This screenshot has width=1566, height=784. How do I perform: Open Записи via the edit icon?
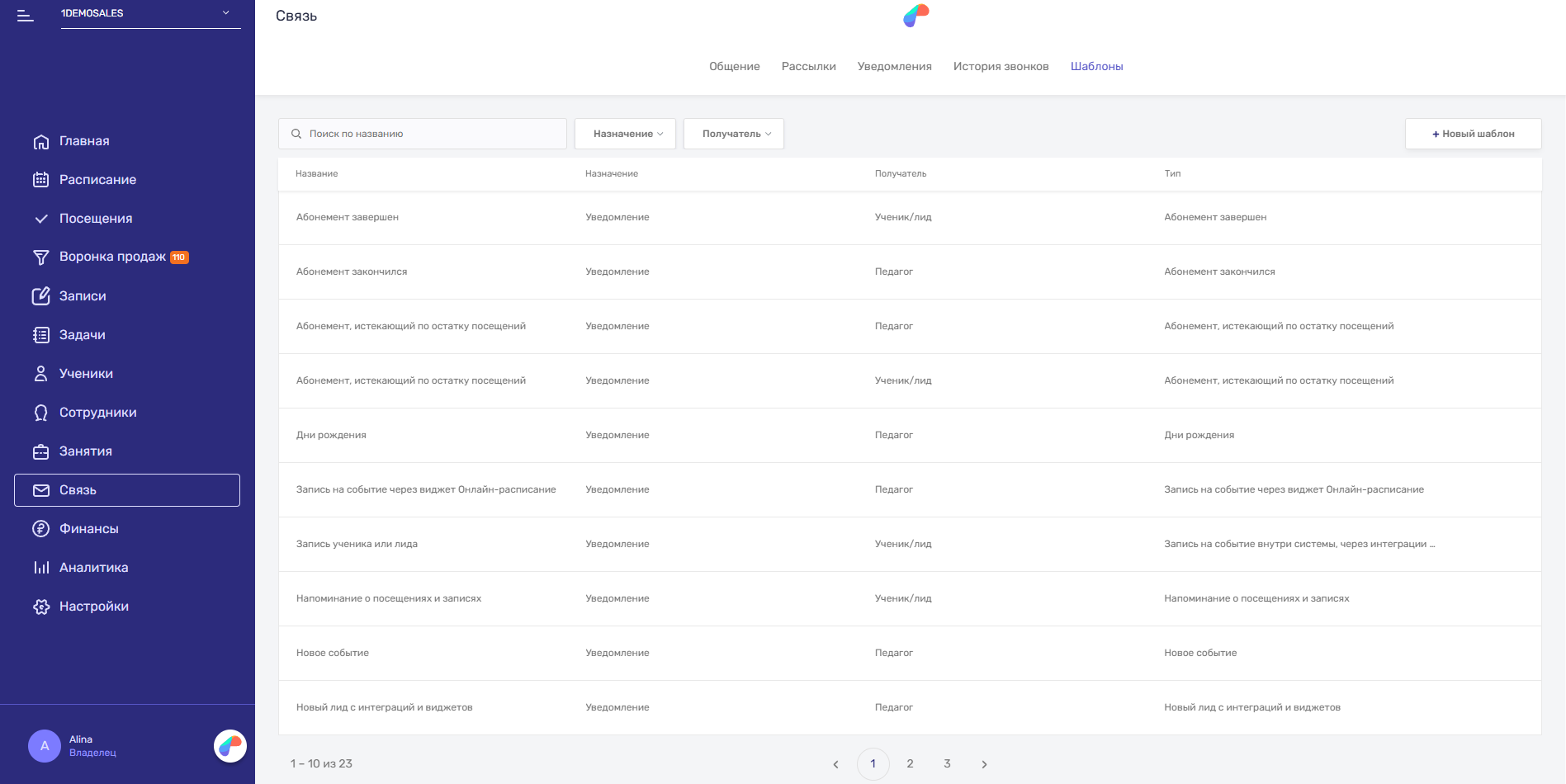click(40, 296)
